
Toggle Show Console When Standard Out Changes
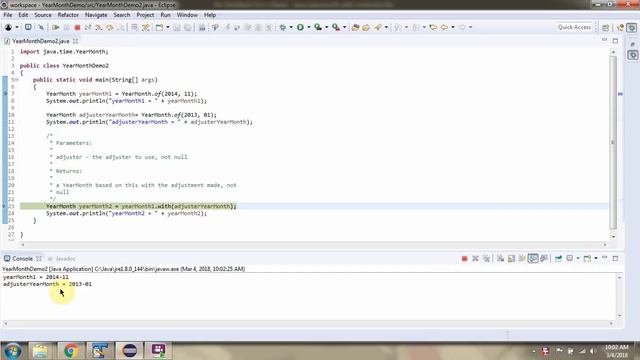533,259
